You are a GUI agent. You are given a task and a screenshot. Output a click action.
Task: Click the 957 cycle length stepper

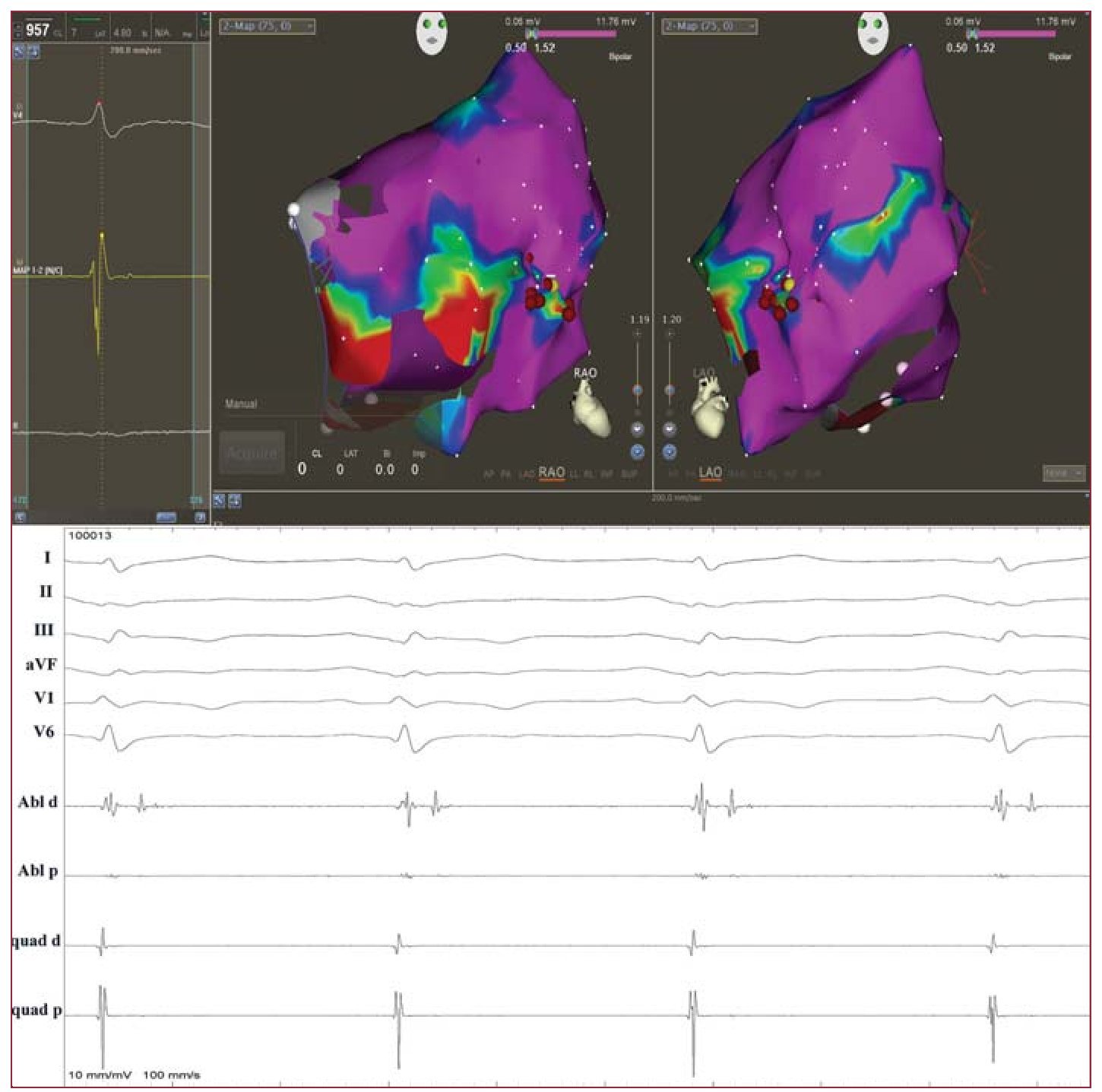click(x=17, y=30)
